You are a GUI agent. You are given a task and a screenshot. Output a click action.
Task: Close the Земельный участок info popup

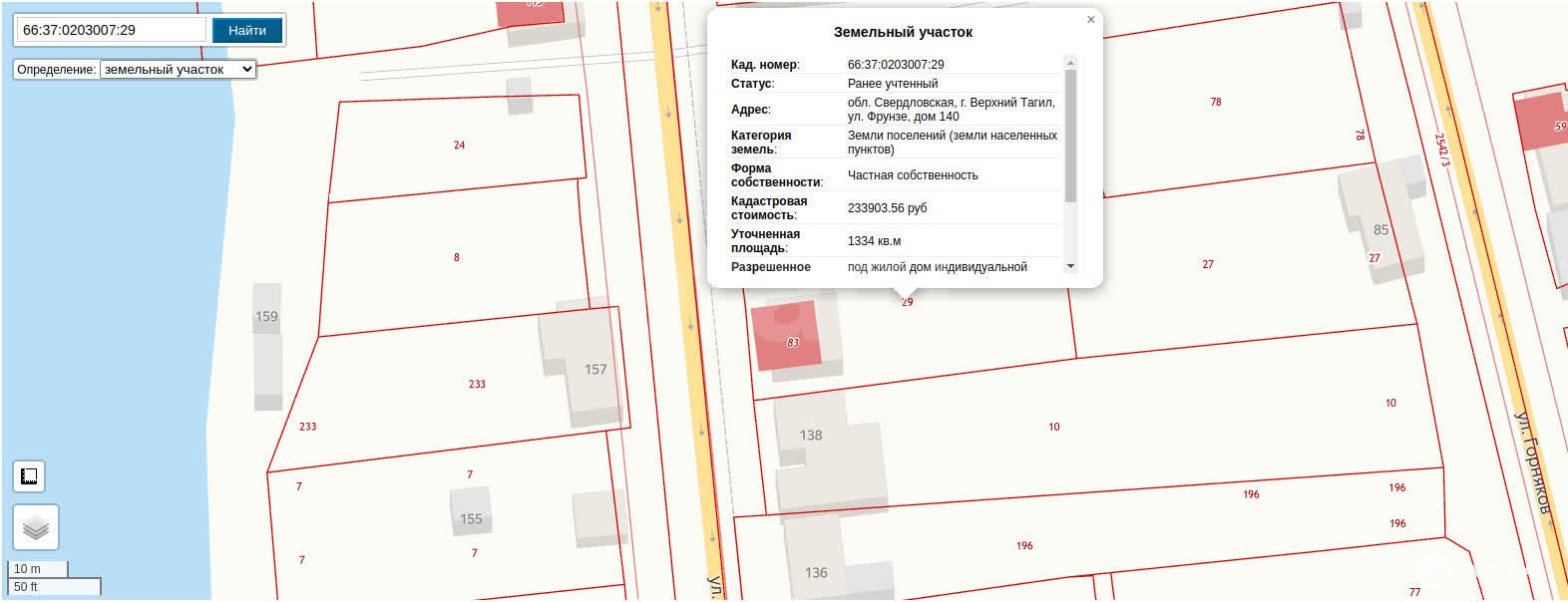point(1090,20)
